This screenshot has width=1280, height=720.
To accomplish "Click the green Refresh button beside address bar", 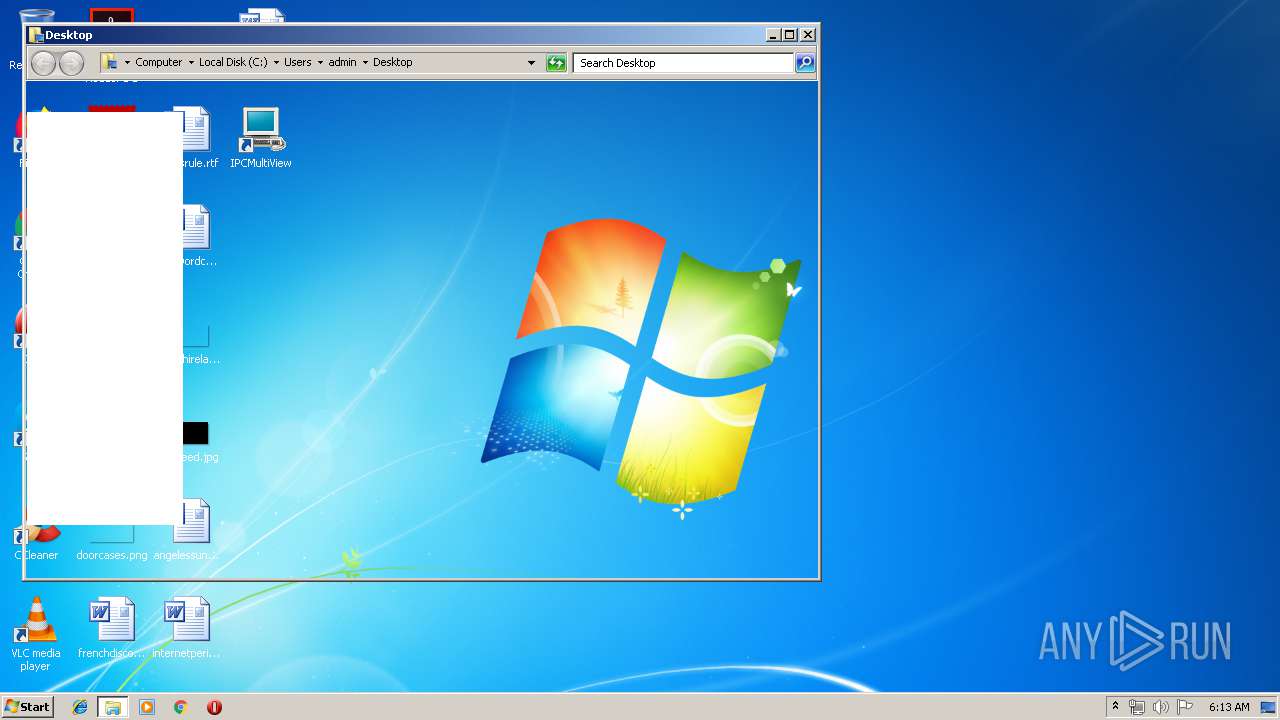I will (556, 63).
